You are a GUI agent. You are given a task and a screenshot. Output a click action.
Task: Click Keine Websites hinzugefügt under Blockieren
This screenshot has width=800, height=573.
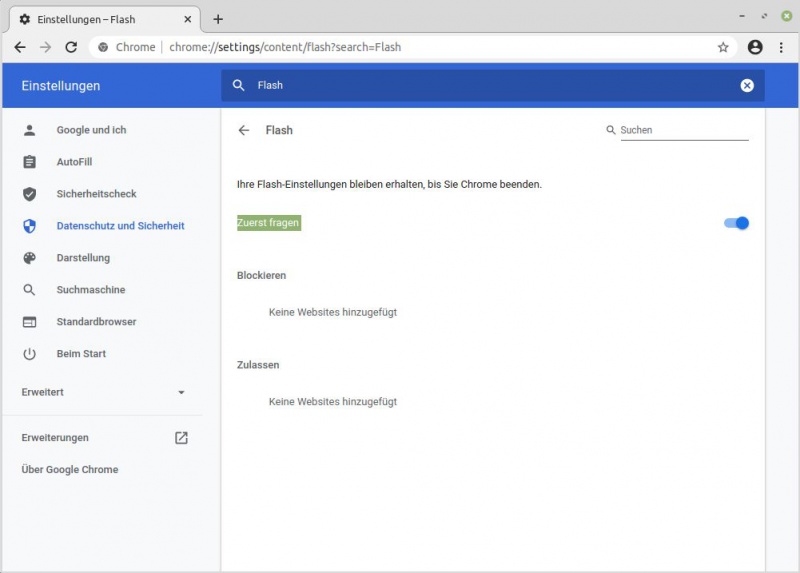point(333,312)
